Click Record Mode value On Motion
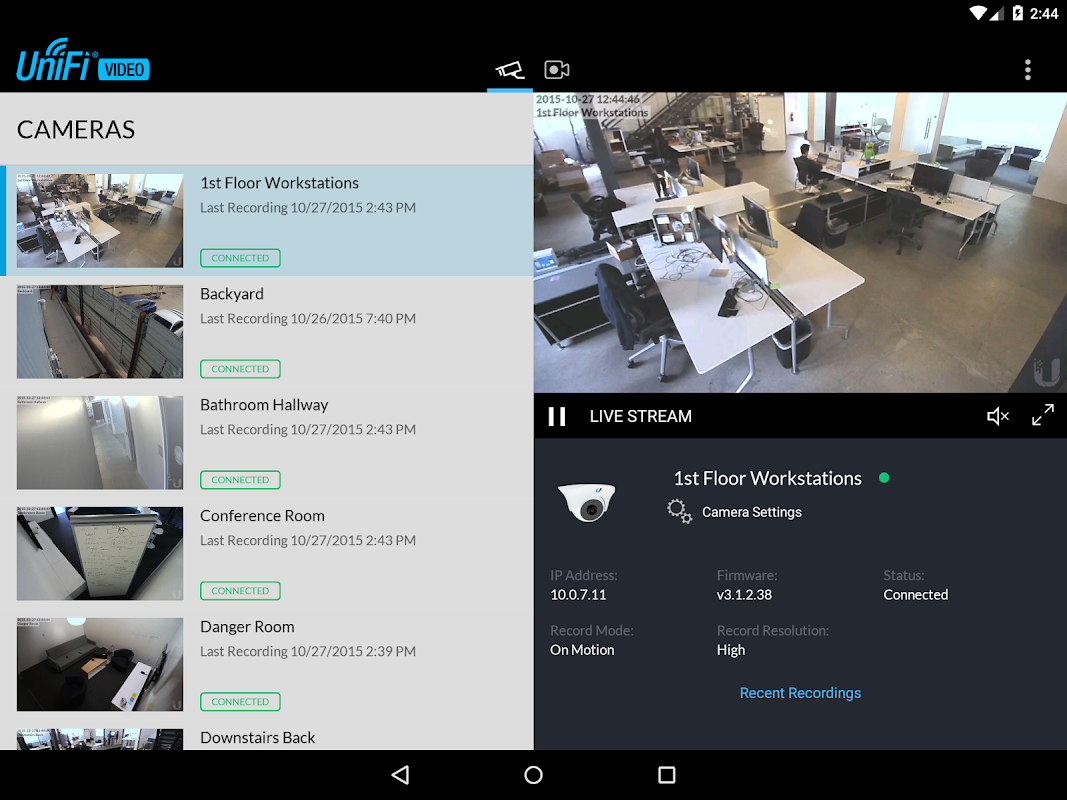1067x800 pixels. pyautogui.click(x=582, y=650)
